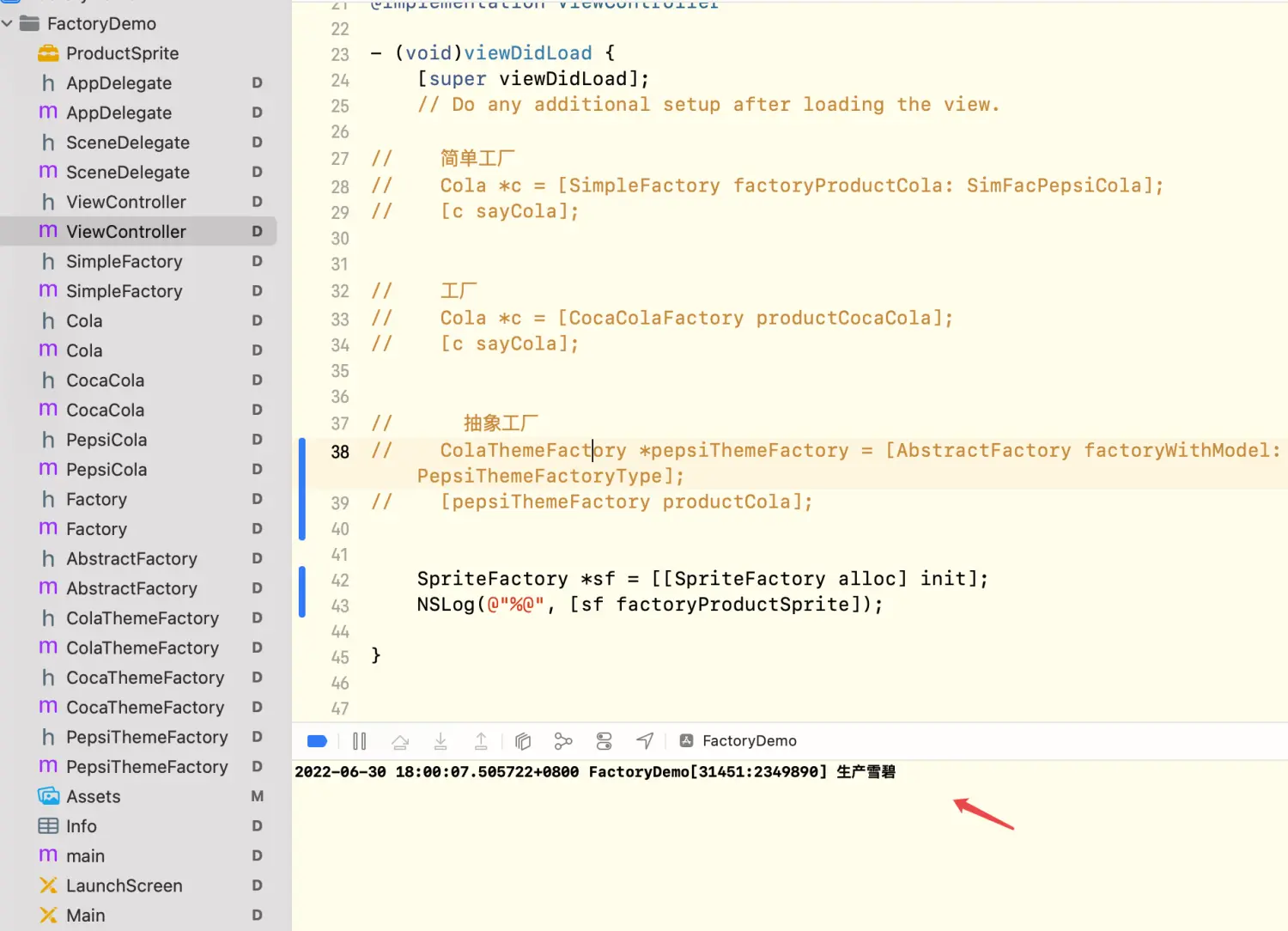Open environment overrides icon

[605, 741]
